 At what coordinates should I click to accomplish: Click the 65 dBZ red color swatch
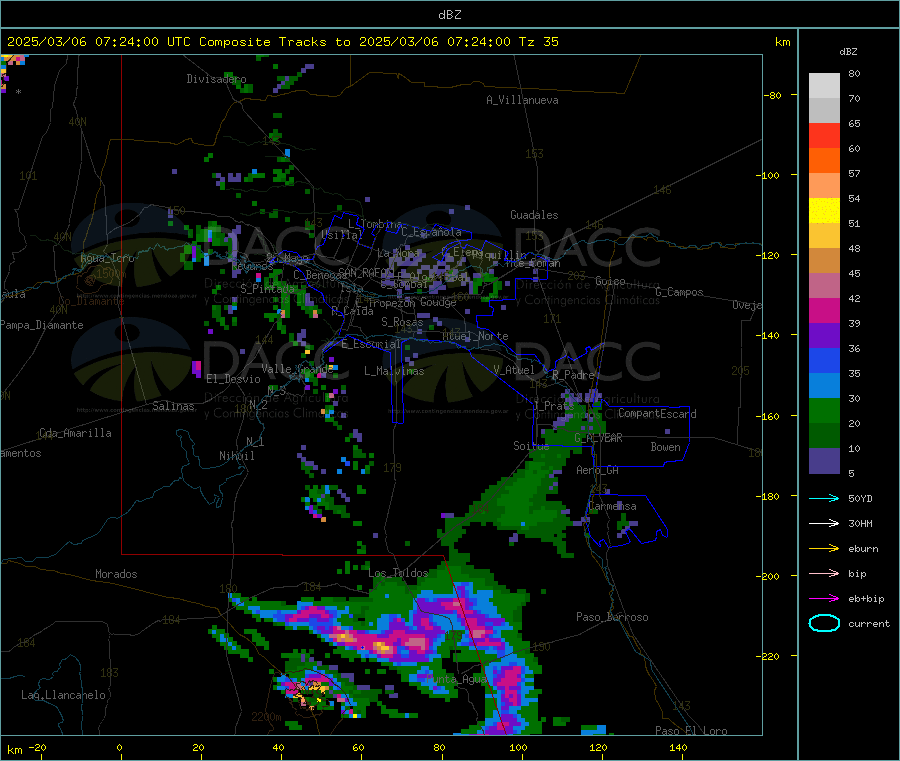tap(824, 135)
